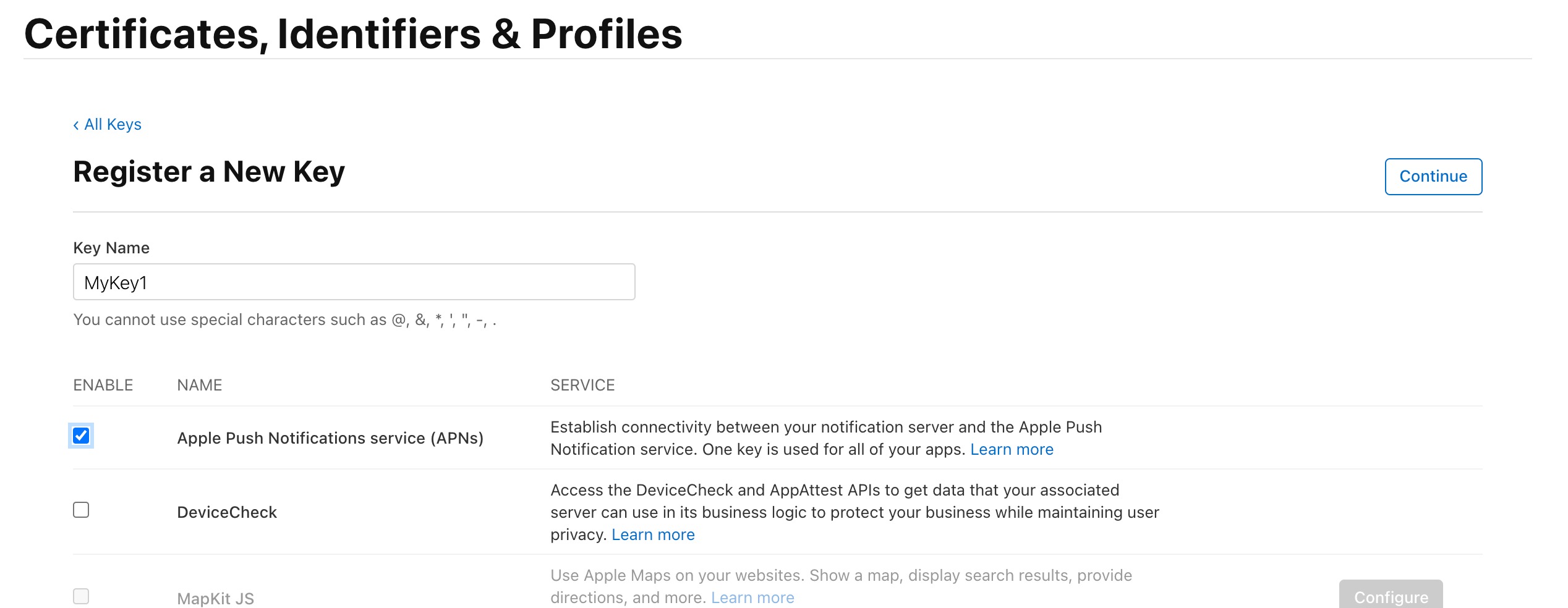
Task: Click inside the Key Name field
Action: pyautogui.click(x=354, y=282)
